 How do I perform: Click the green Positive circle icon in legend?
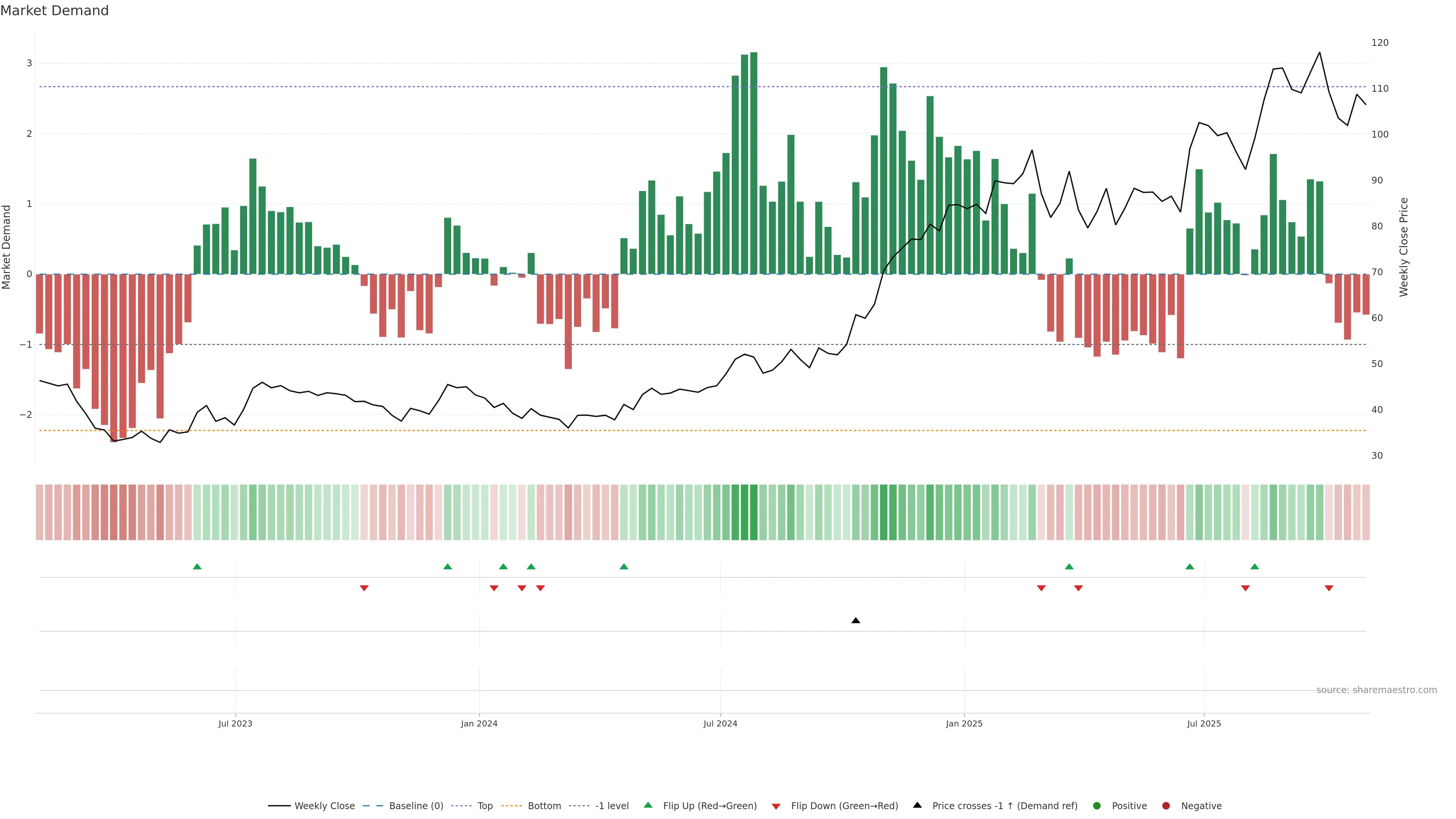[x=1097, y=805]
